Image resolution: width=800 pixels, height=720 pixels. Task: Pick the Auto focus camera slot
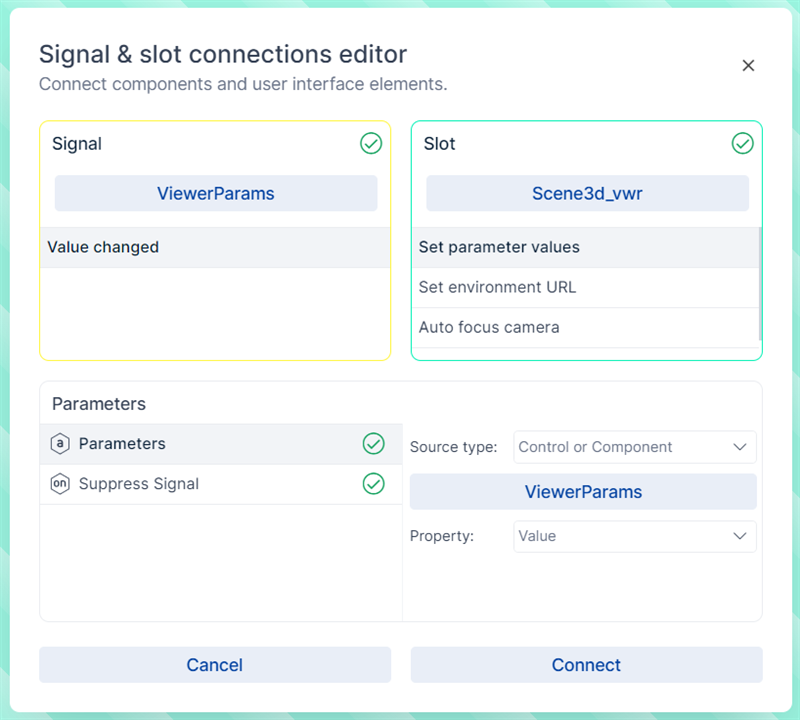(x=584, y=327)
